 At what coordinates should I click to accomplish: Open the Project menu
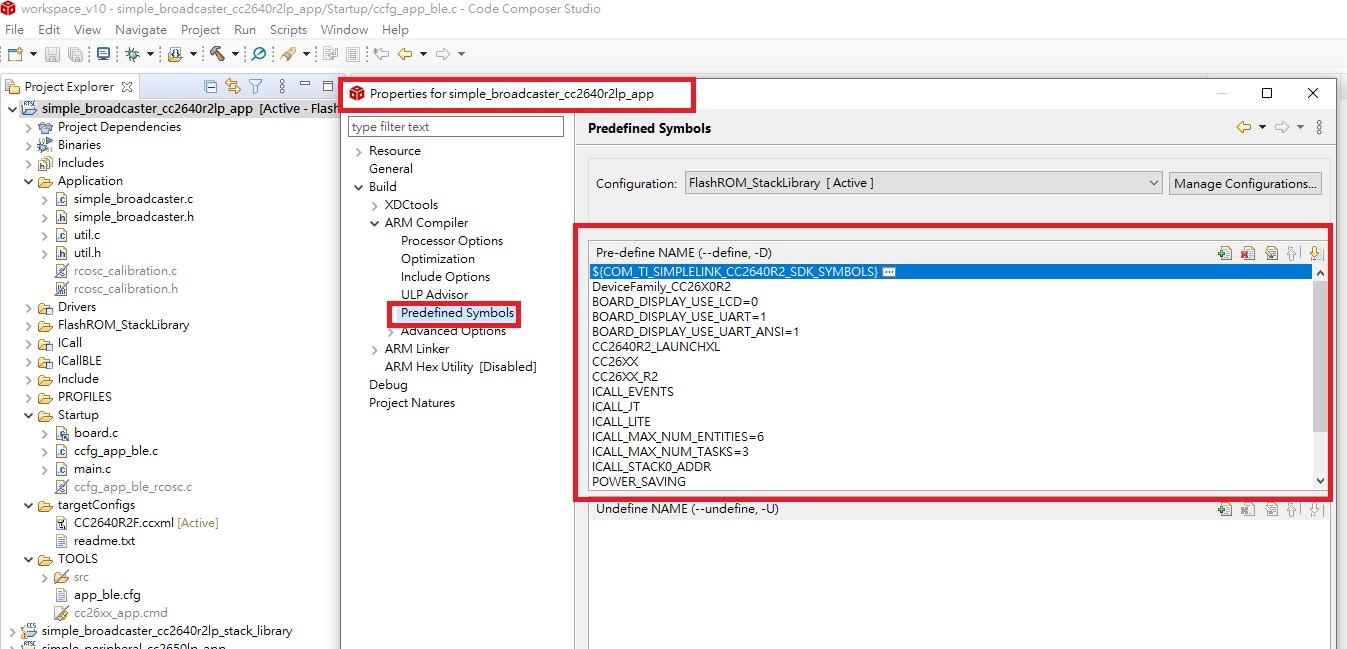click(x=200, y=30)
